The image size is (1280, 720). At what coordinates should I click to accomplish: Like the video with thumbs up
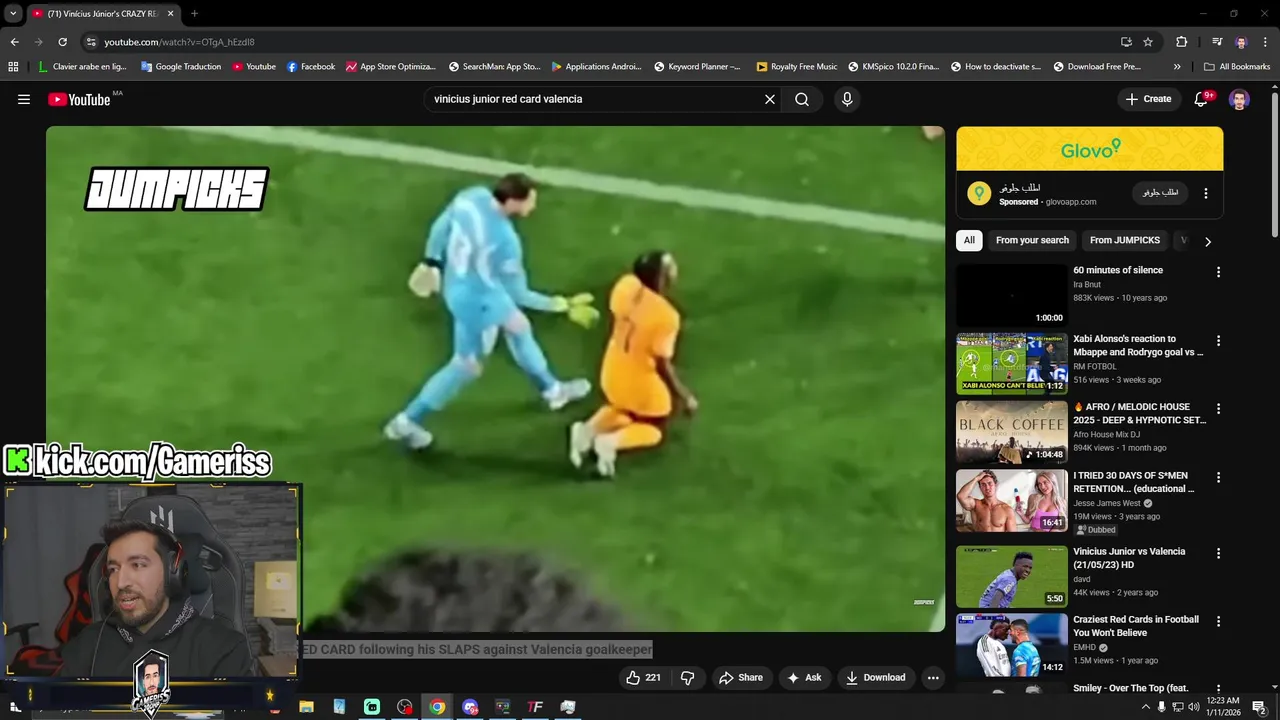pos(644,678)
